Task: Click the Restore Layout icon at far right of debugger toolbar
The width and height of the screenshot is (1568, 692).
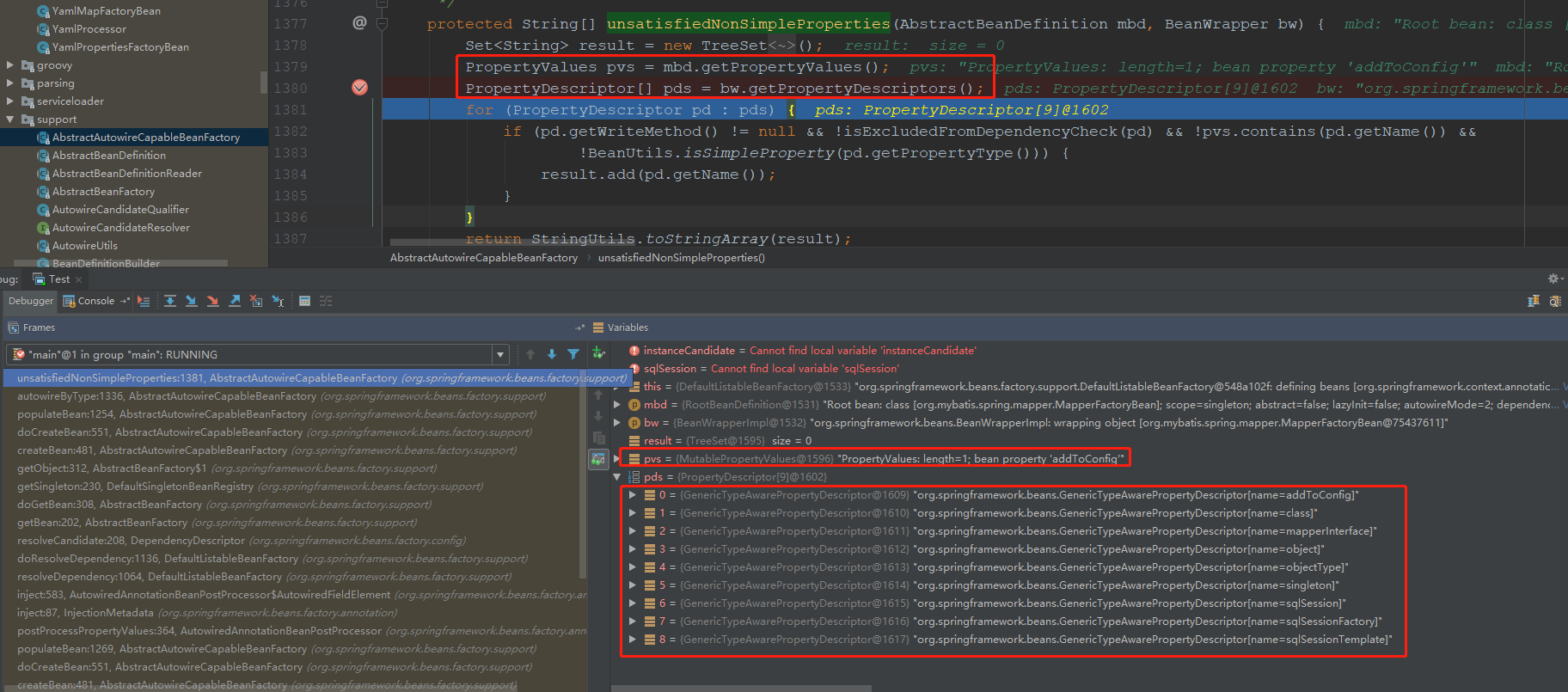Action: tap(1533, 301)
